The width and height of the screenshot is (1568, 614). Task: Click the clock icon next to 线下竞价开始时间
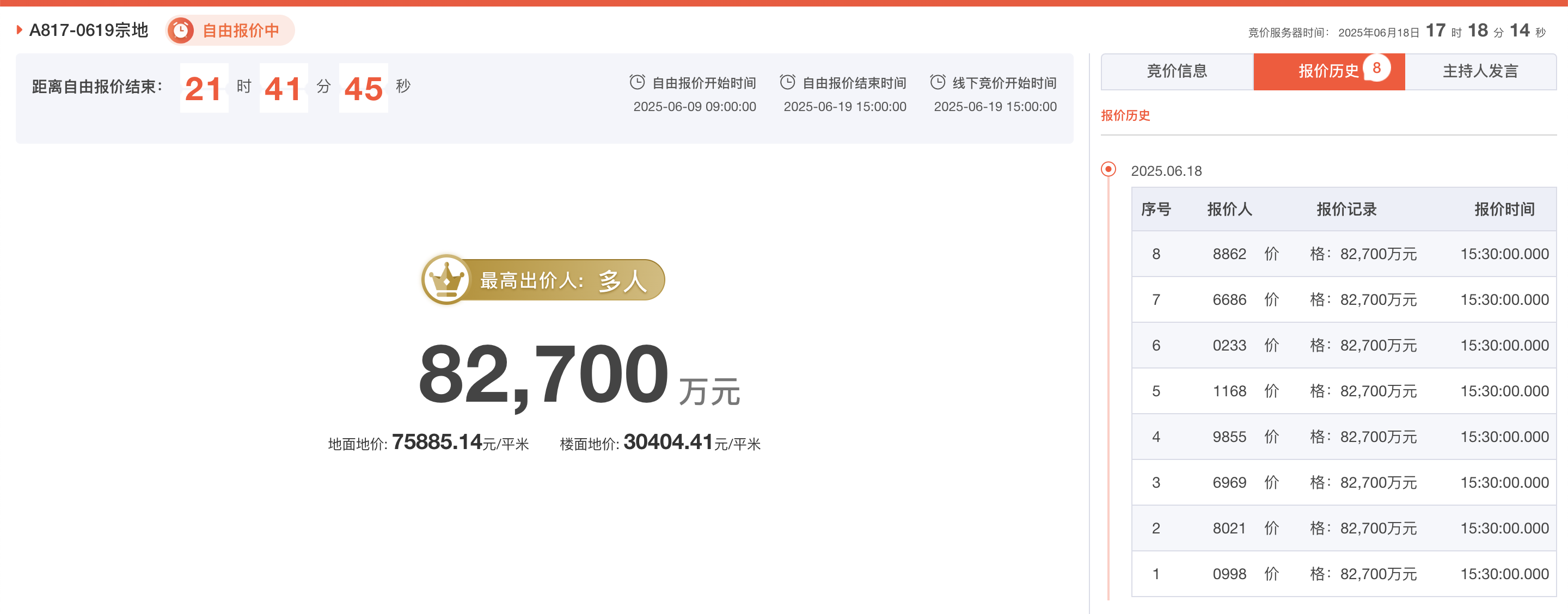(938, 82)
